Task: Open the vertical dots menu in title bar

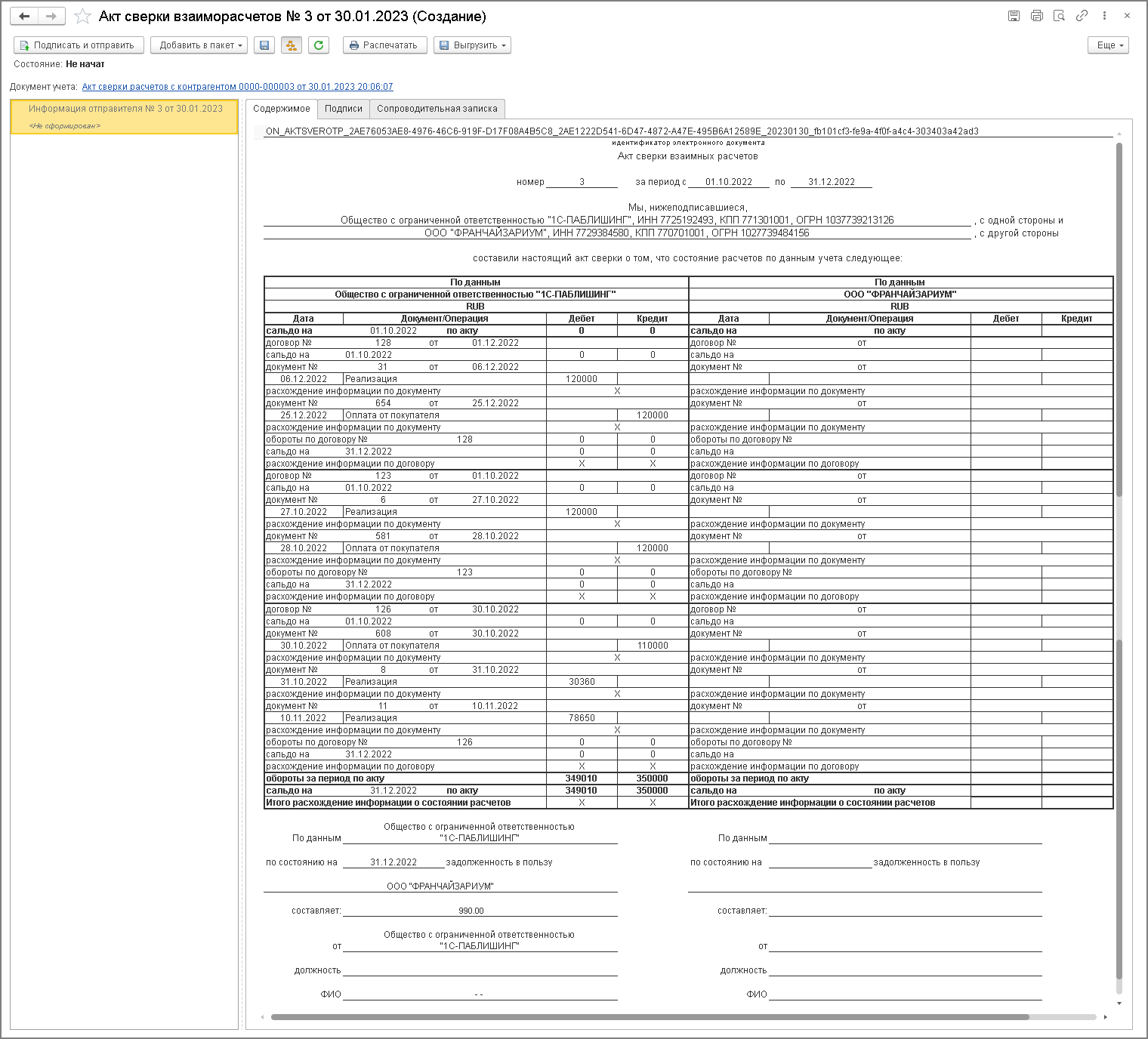Action: coord(1104,15)
